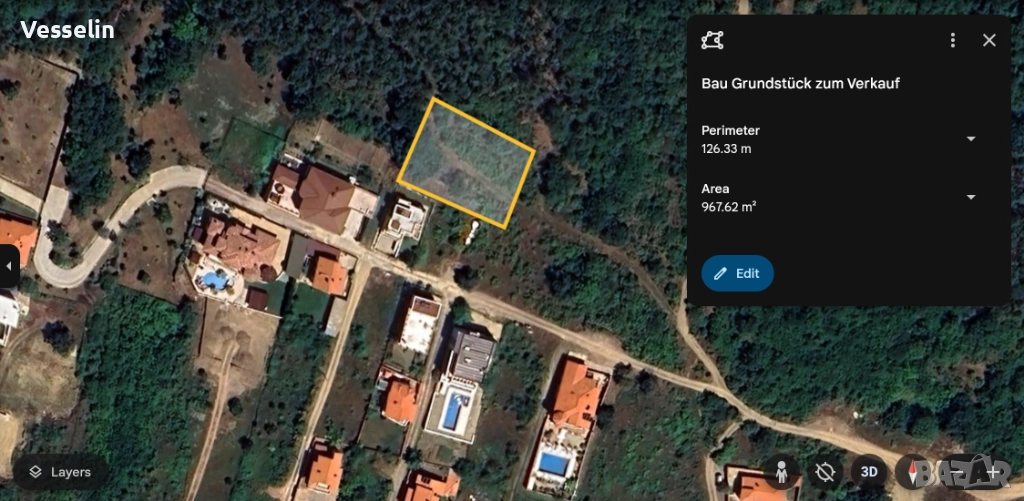Click the my-location crosshair icon

(825, 472)
